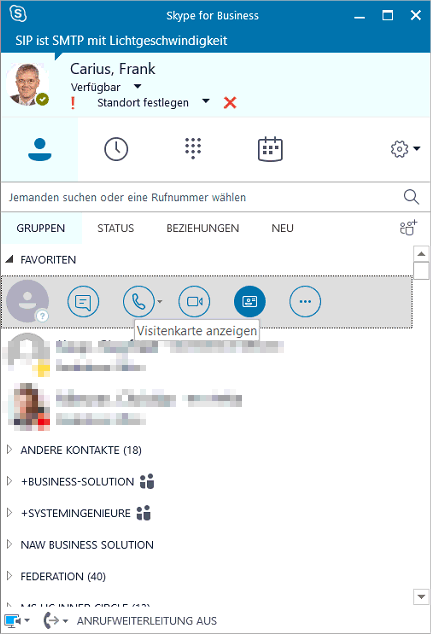Open the primary device selector icon

(12, 620)
